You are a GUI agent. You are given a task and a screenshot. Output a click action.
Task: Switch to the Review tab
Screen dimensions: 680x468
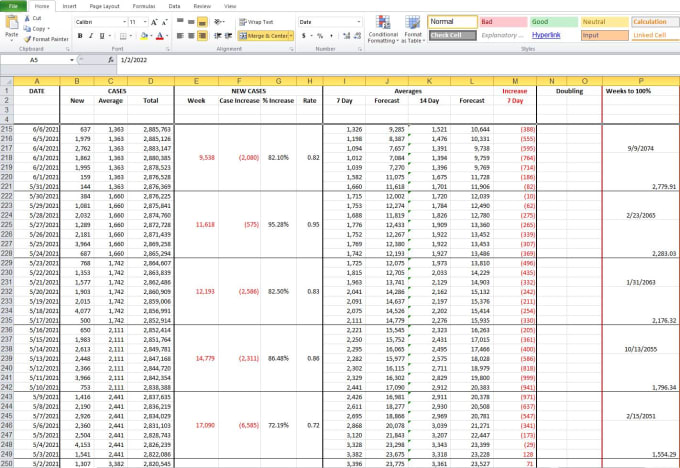click(x=202, y=6)
